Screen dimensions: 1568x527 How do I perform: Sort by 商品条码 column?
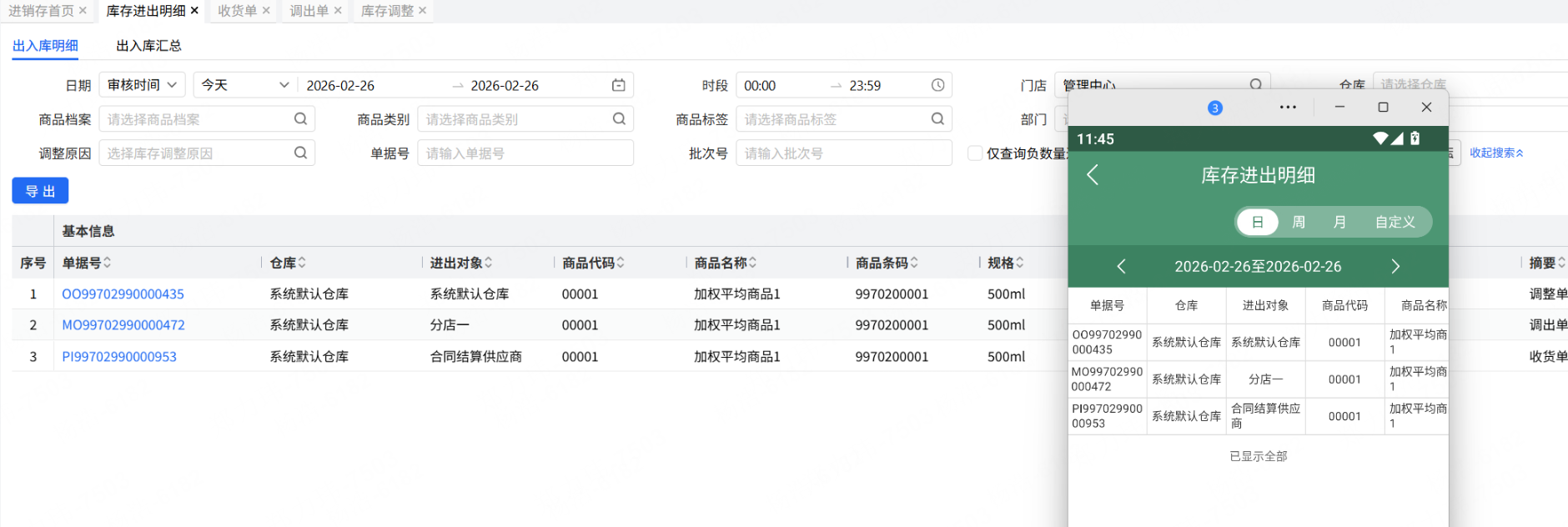tap(914, 263)
